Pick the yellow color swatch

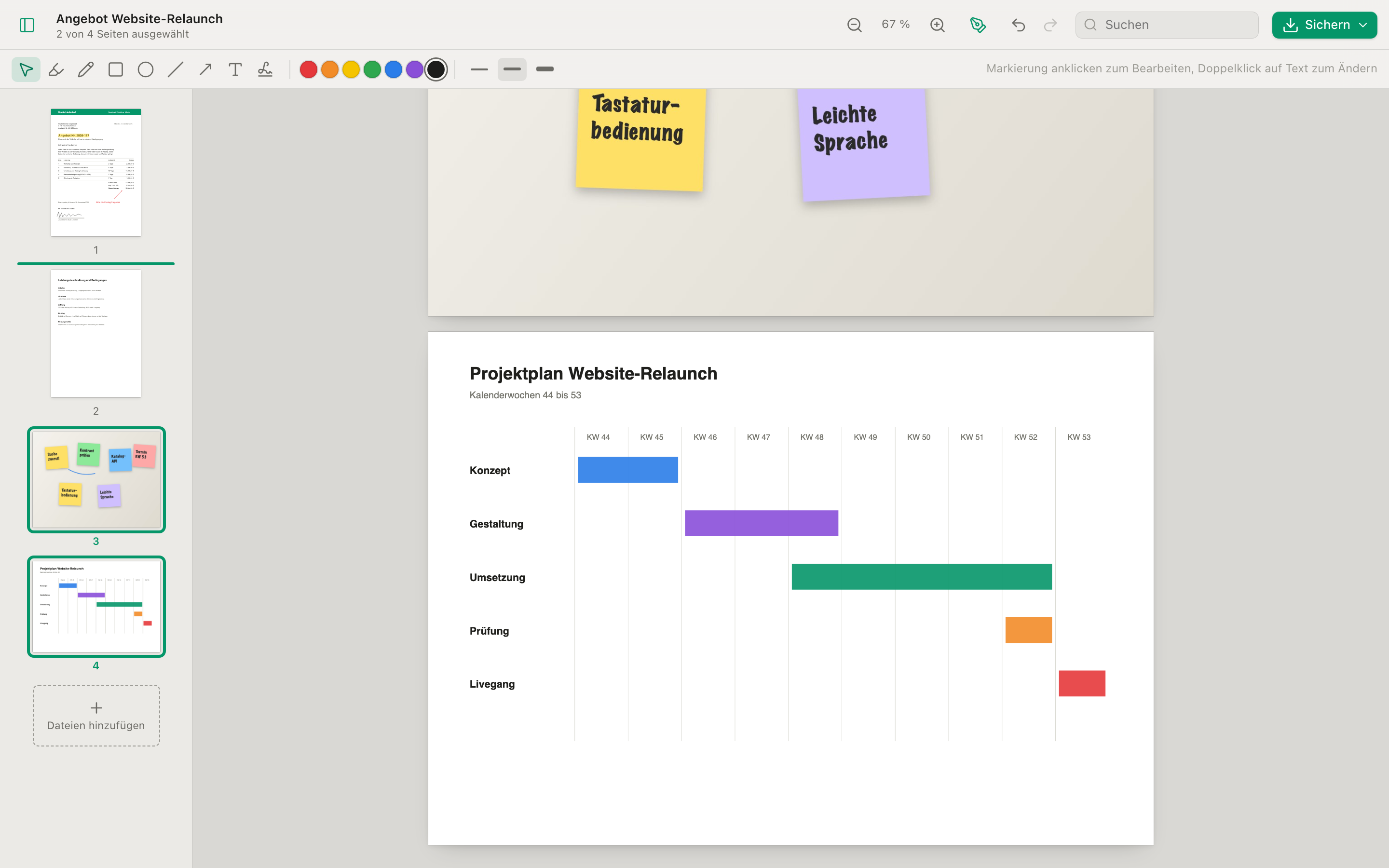pos(351,69)
